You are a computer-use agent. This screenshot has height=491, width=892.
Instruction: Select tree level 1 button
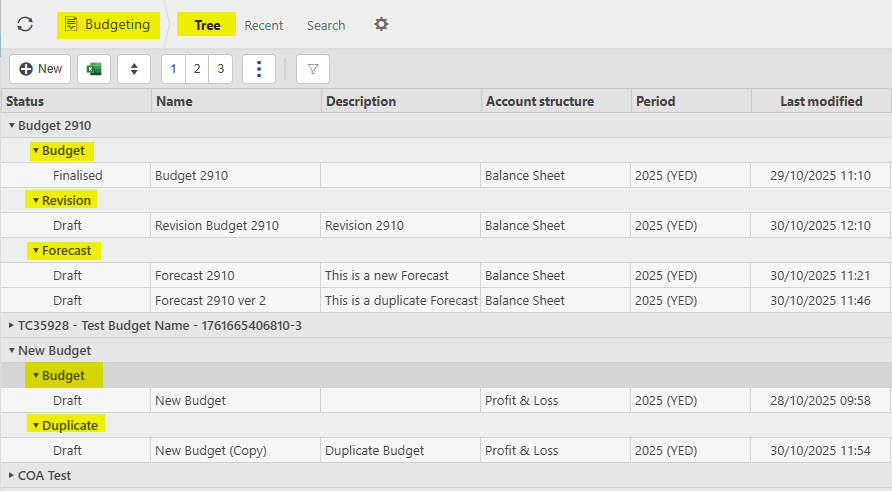tap(173, 69)
